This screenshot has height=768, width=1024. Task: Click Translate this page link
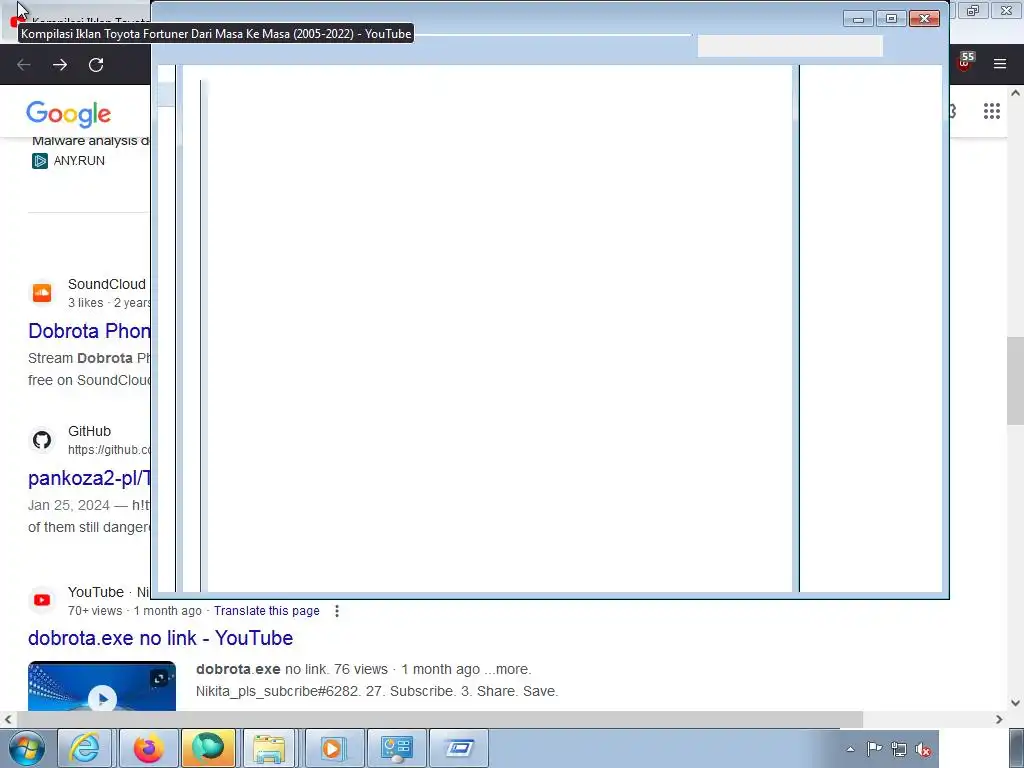pyautogui.click(x=266, y=611)
